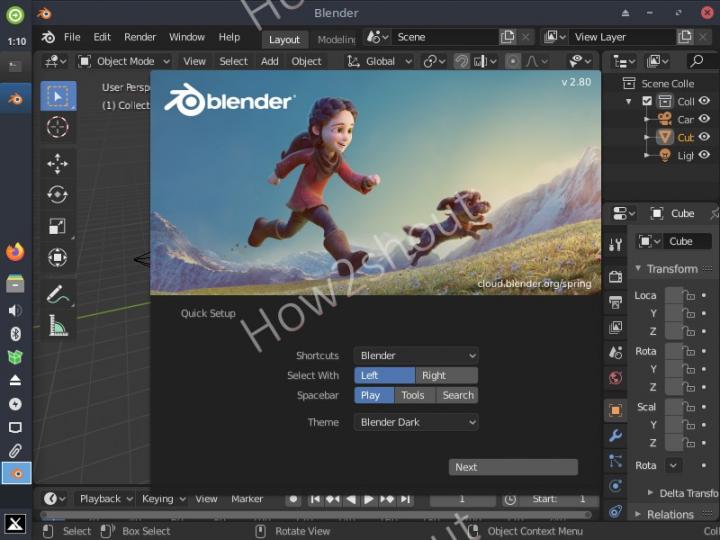Set Spacebar action to Search
The height and width of the screenshot is (540, 720).
tap(458, 395)
